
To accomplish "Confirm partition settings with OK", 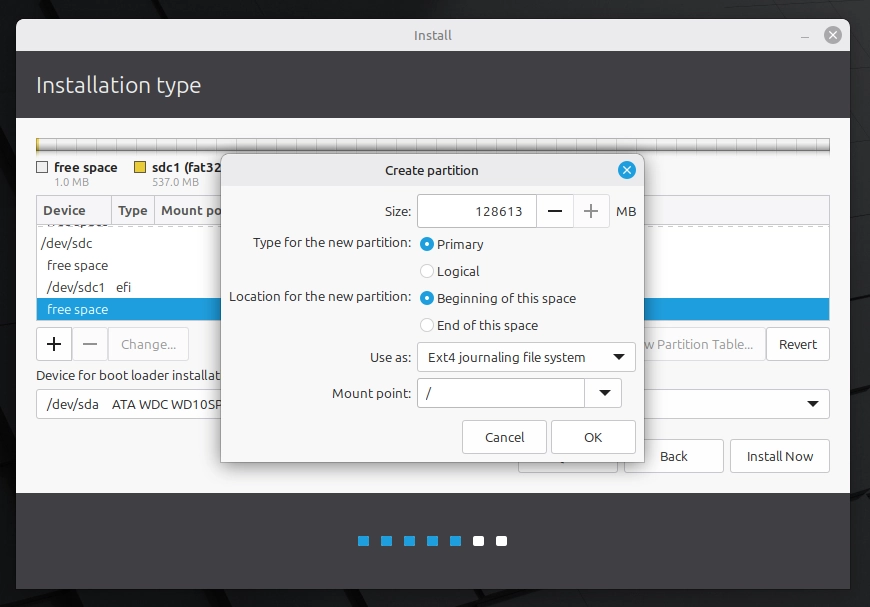I will 593,437.
